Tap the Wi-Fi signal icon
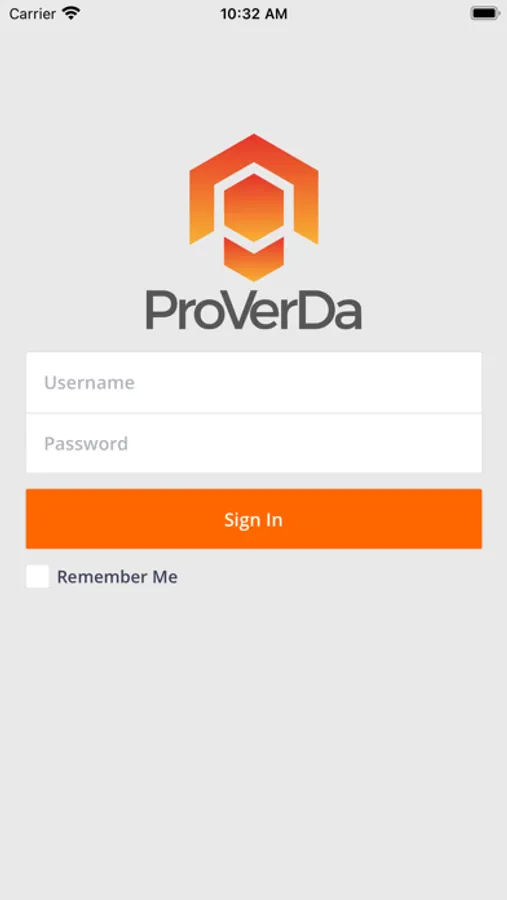 pos(71,13)
